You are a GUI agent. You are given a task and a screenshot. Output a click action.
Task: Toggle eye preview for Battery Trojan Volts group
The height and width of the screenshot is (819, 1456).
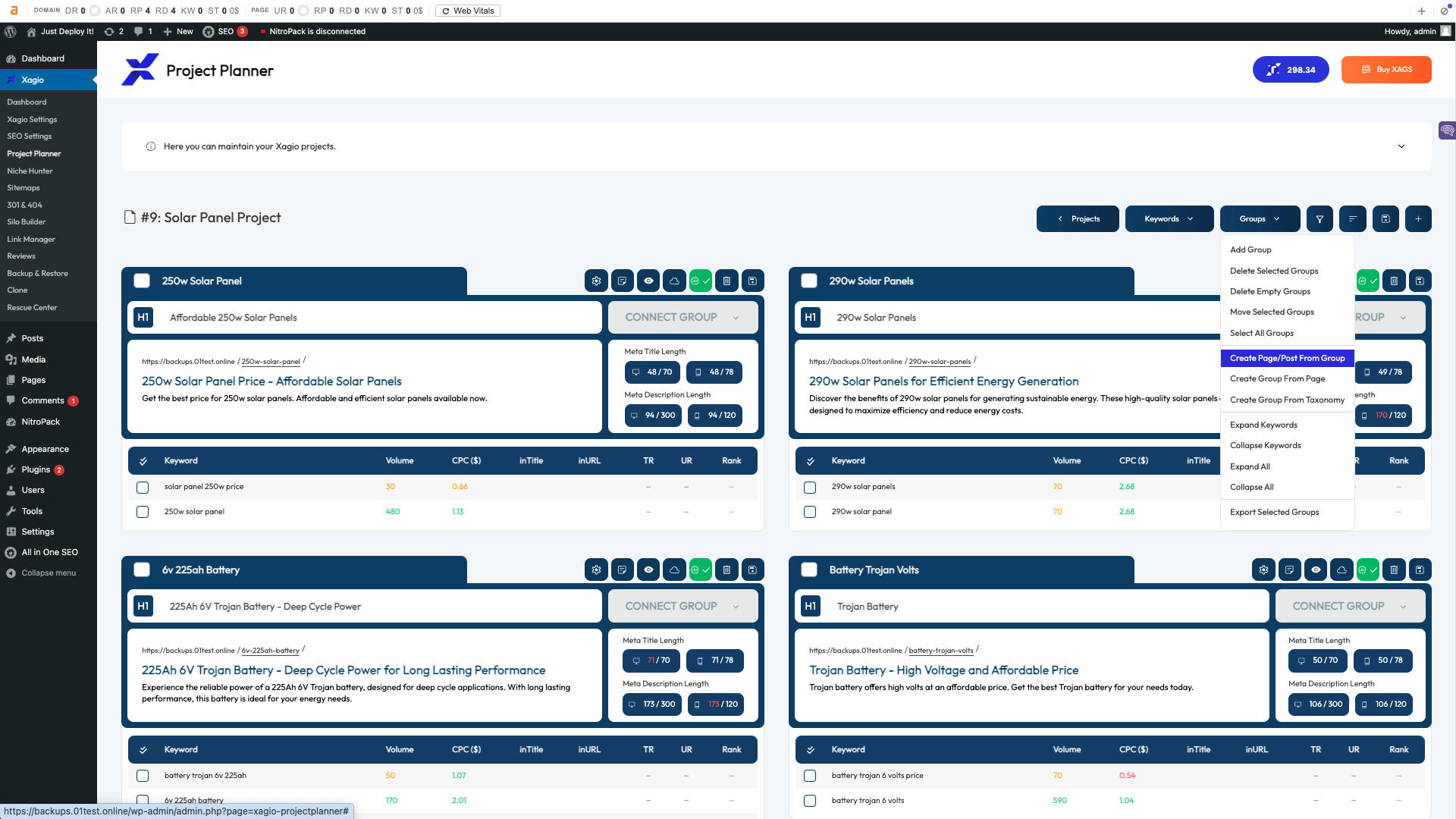coord(1316,570)
